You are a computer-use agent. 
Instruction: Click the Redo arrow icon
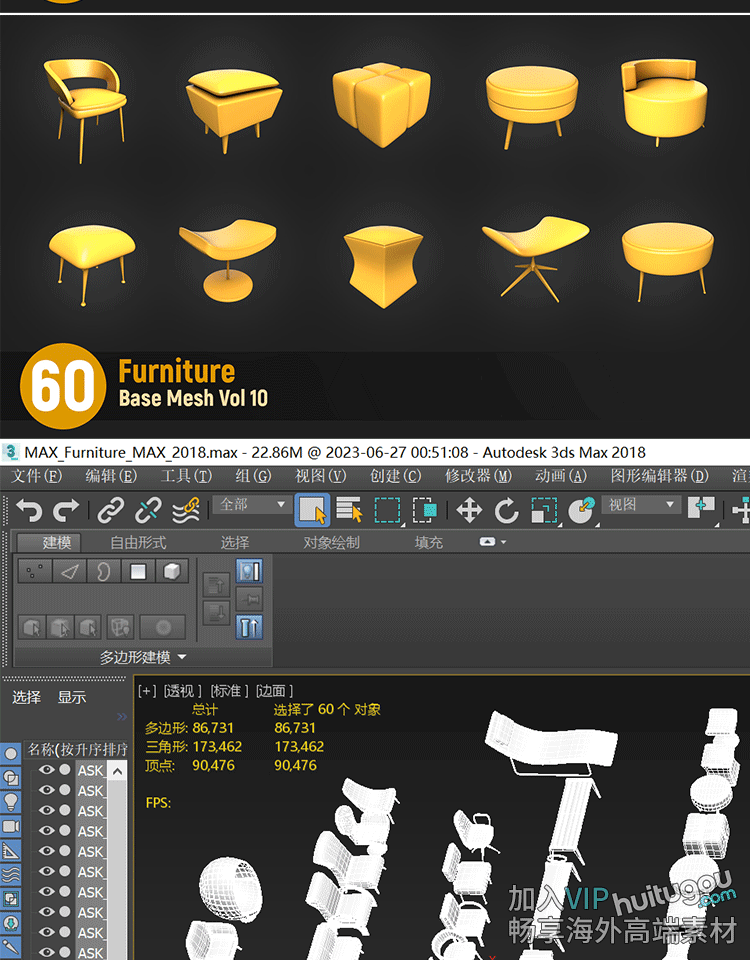66,510
